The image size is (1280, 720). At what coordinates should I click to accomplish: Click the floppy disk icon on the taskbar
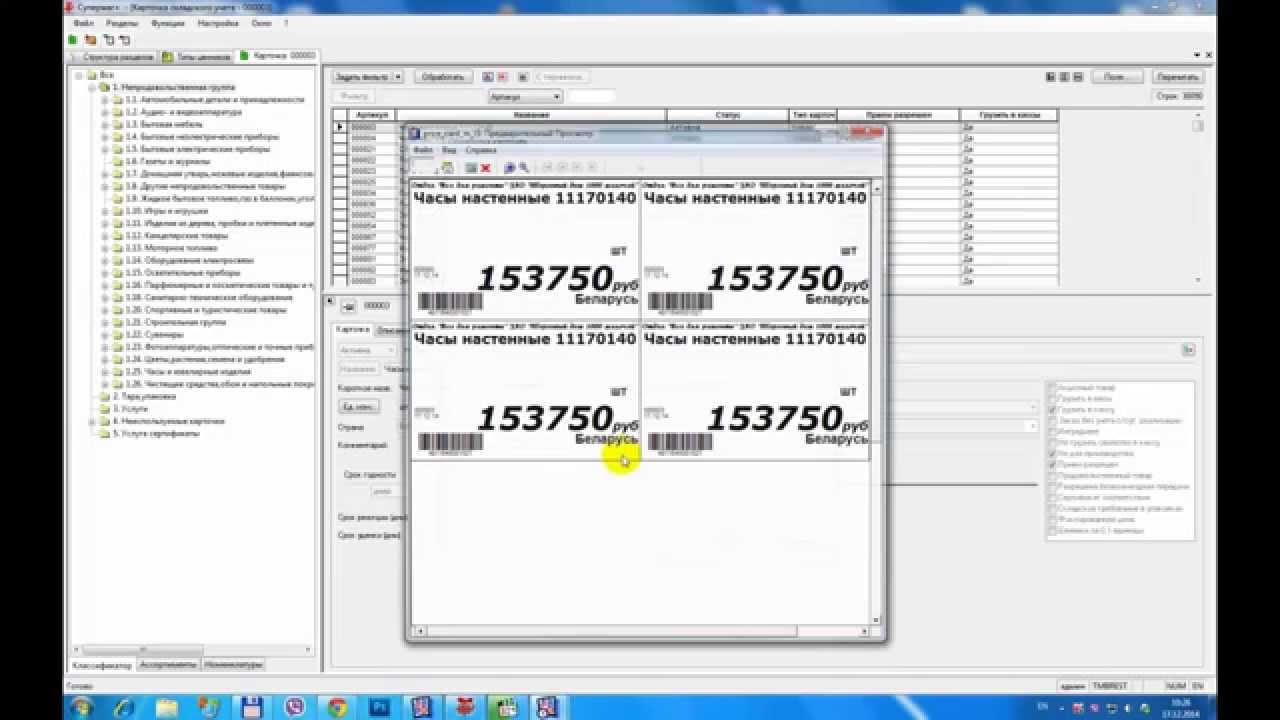(252, 707)
